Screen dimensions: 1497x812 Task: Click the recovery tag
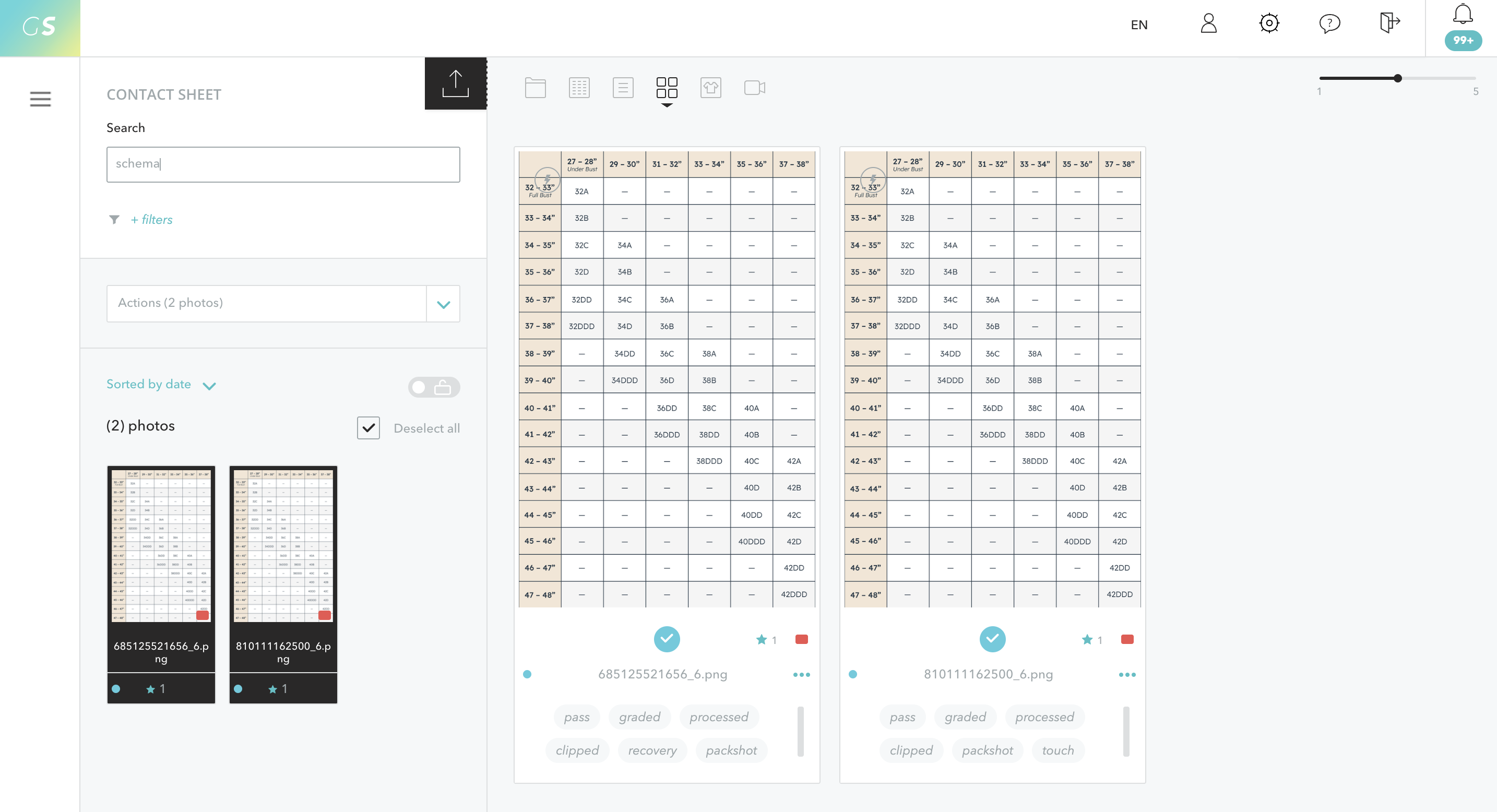(x=652, y=750)
